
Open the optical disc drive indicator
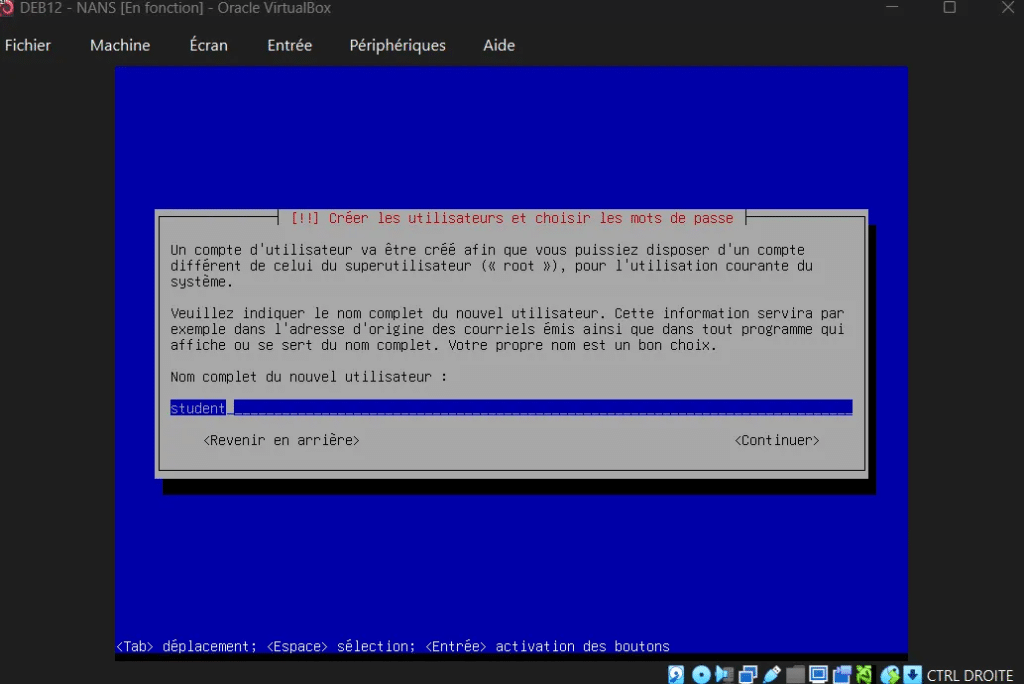pyautogui.click(x=701, y=675)
